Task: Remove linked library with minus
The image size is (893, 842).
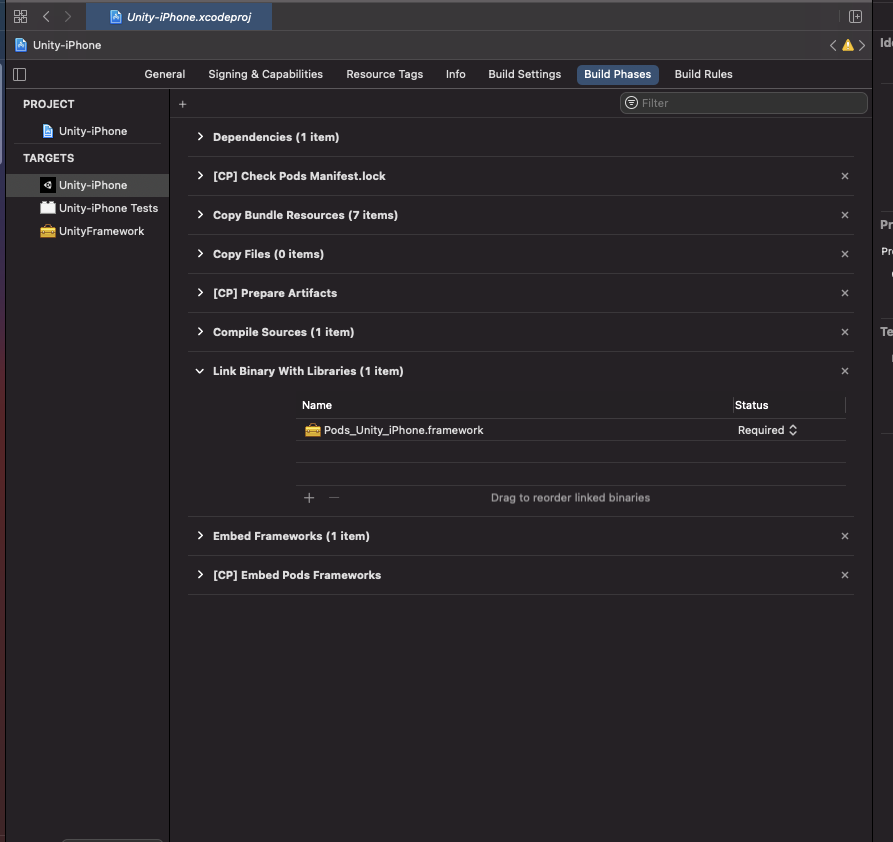Action: coord(334,498)
